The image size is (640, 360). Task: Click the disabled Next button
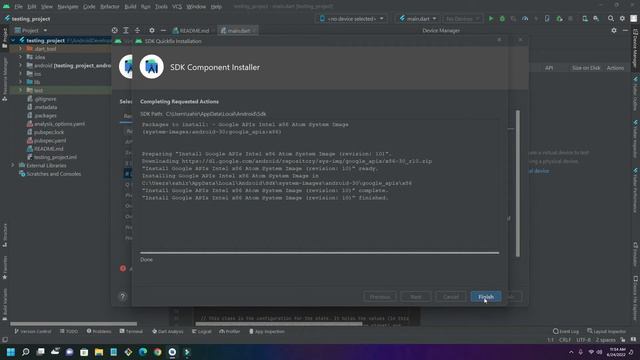coord(416,297)
